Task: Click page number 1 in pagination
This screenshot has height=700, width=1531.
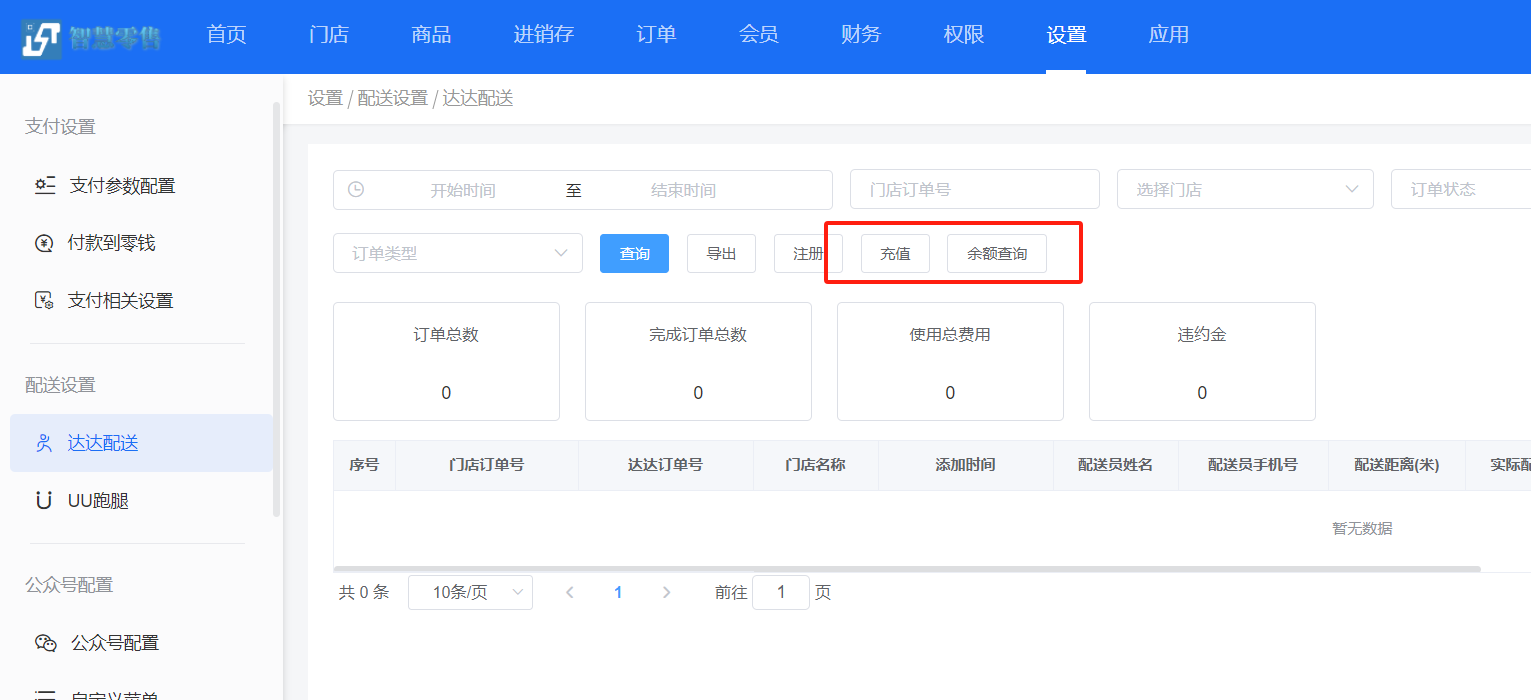Action: click(618, 592)
